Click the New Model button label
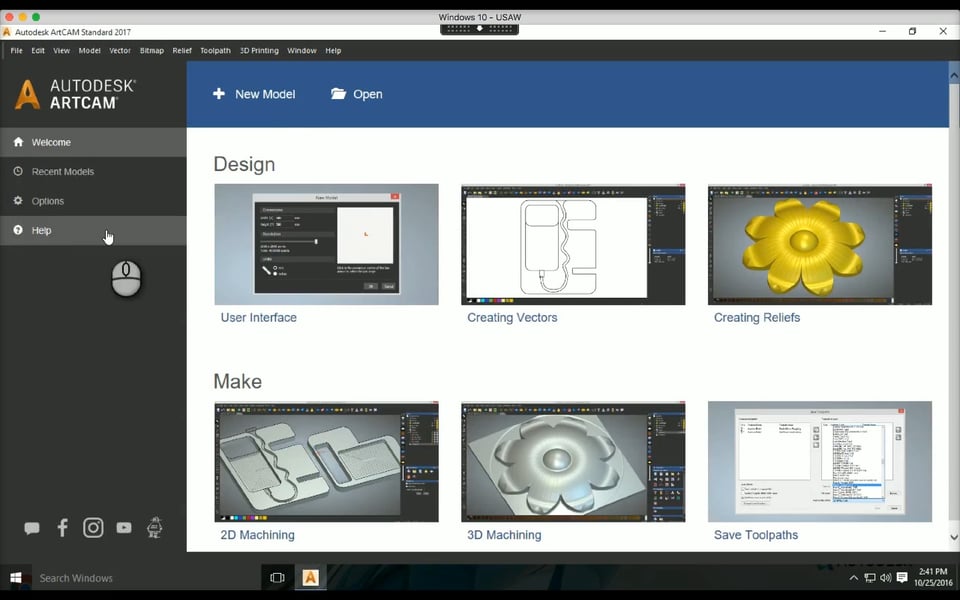Screen dimensions: 960x600 click(265, 94)
